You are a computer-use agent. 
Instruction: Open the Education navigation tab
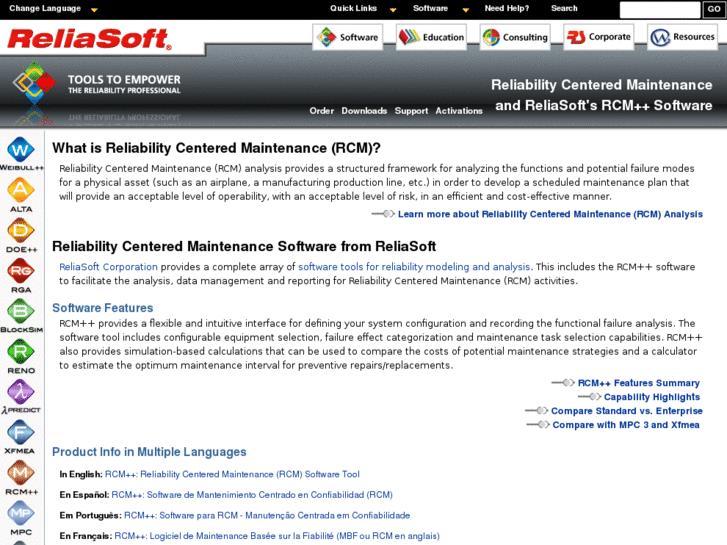tap(431, 37)
